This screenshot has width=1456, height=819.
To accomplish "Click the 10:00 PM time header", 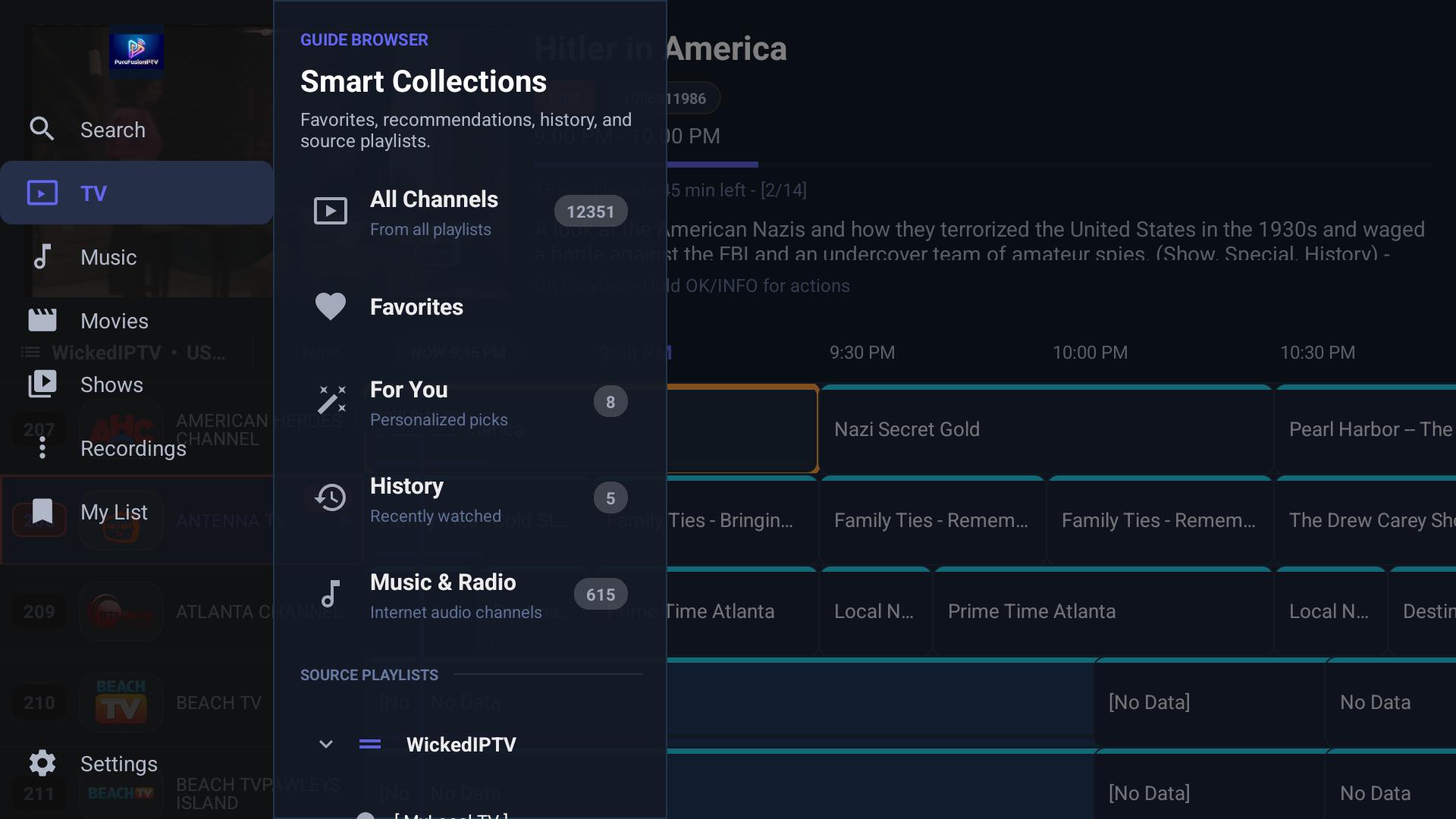I will [1090, 353].
